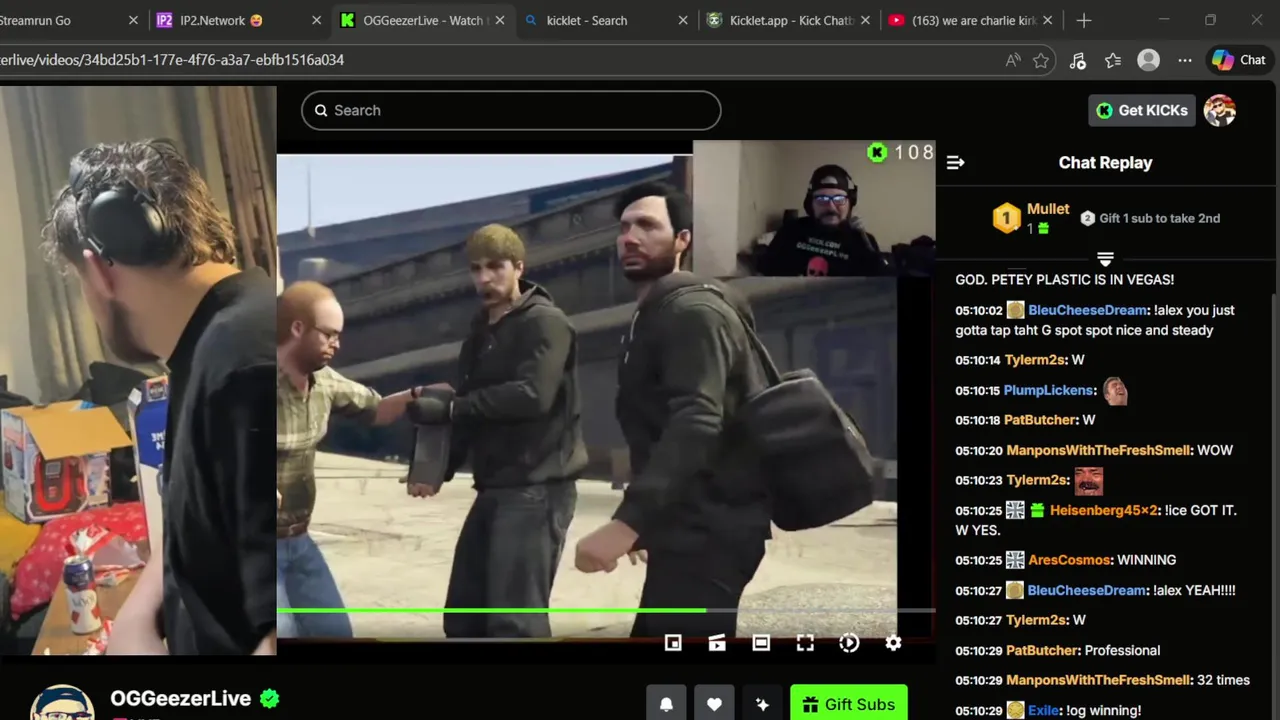
Task: Open the favorites list icon
Action: 1113,60
